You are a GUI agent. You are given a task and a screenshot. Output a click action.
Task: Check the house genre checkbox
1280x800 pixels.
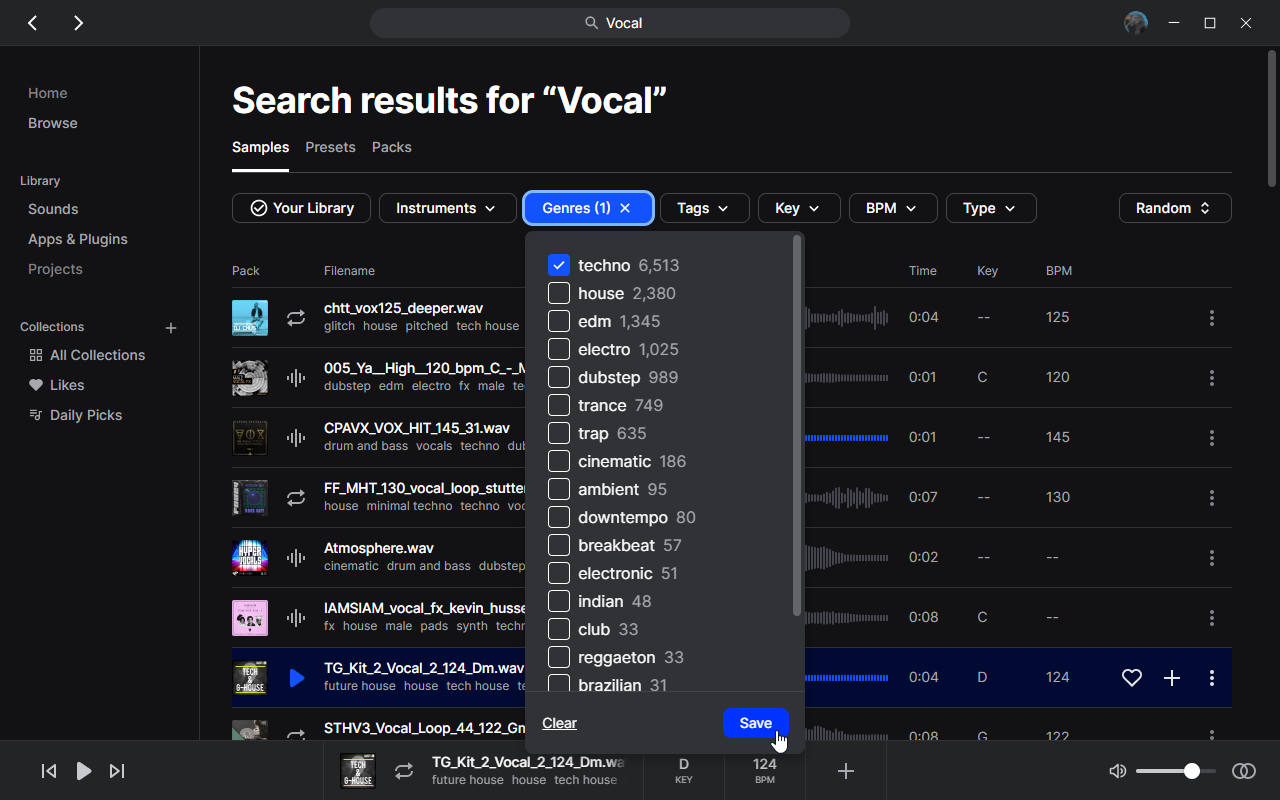pyautogui.click(x=559, y=293)
